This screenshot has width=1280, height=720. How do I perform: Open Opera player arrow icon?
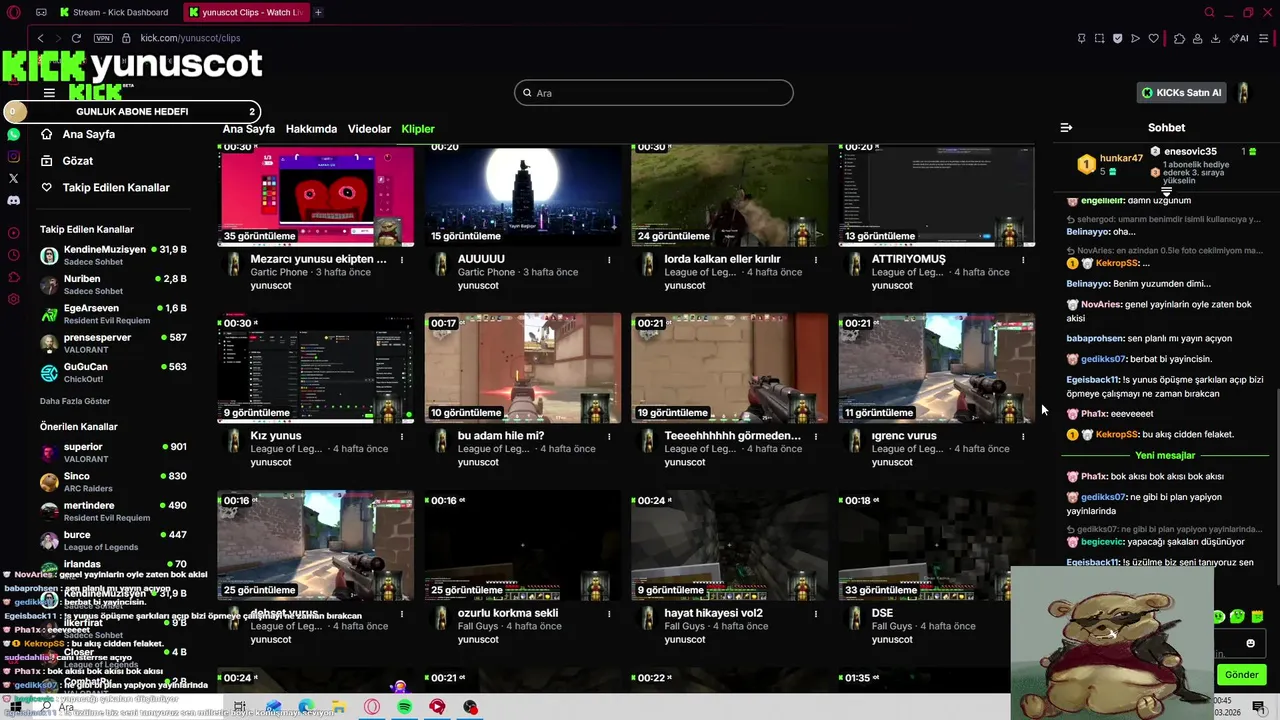coord(1135,38)
